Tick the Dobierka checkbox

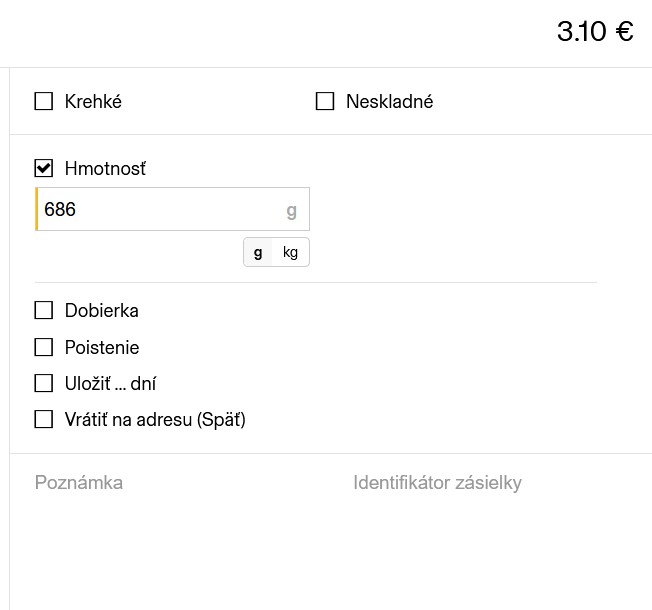[44, 310]
